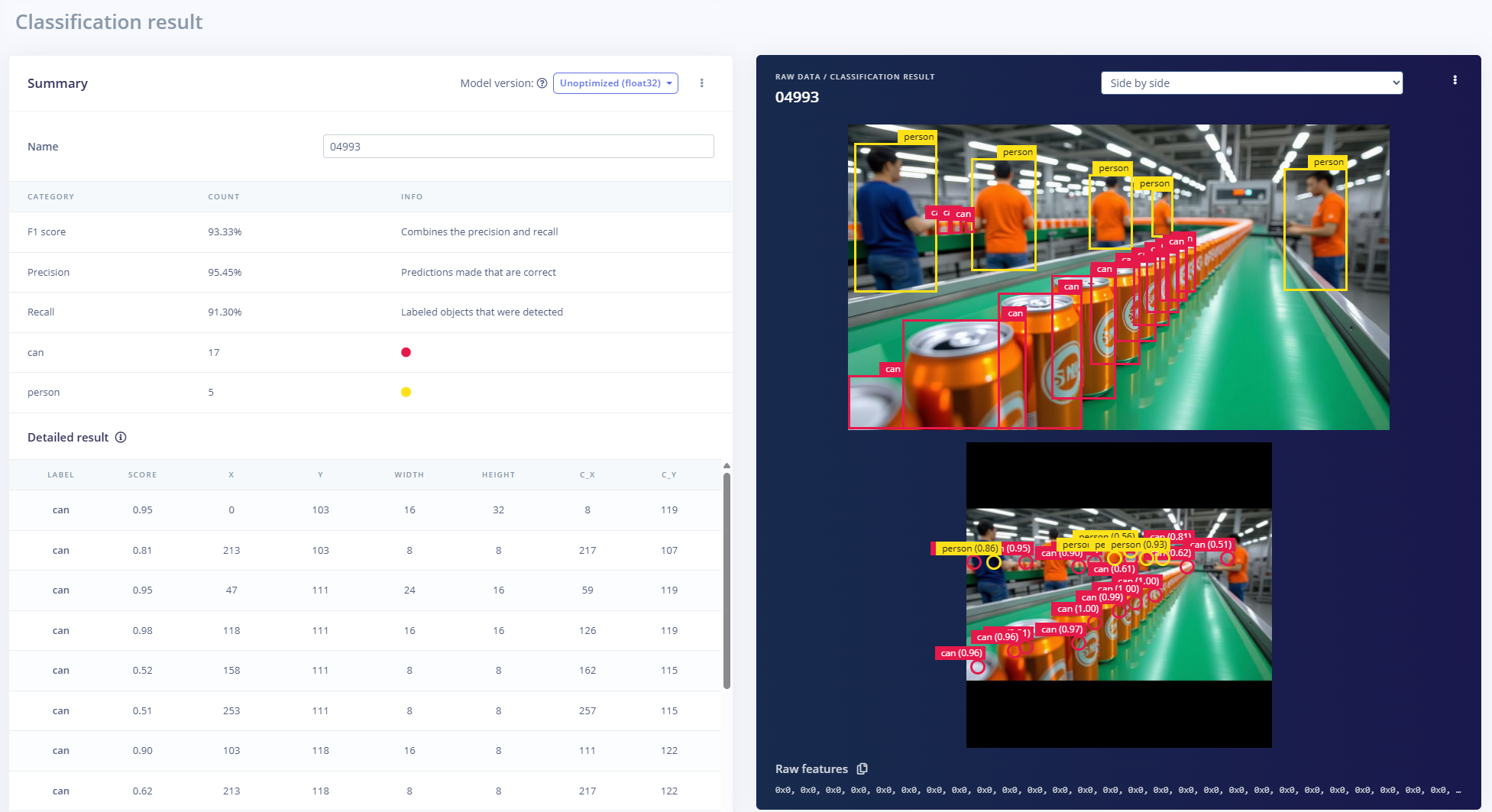Open the Summary panel three-dot menu
The image size is (1492, 812).
click(x=701, y=83)
